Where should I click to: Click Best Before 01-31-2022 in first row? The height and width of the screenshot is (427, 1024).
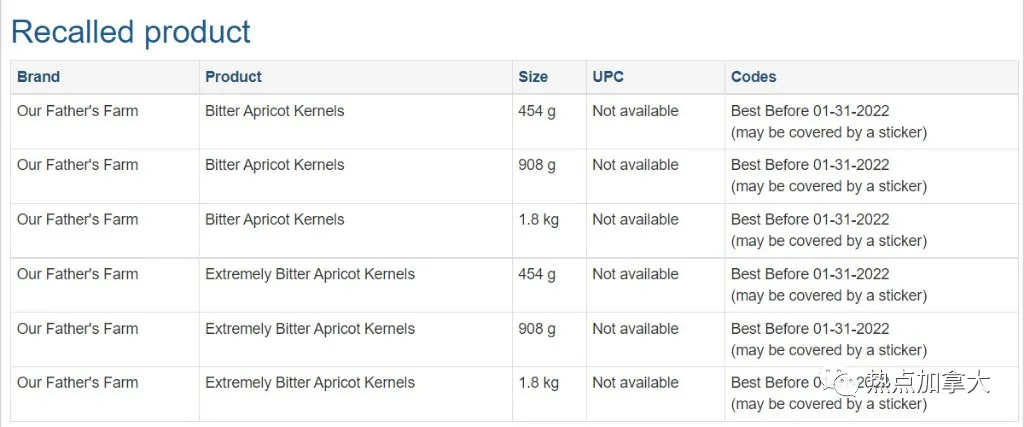810,111
